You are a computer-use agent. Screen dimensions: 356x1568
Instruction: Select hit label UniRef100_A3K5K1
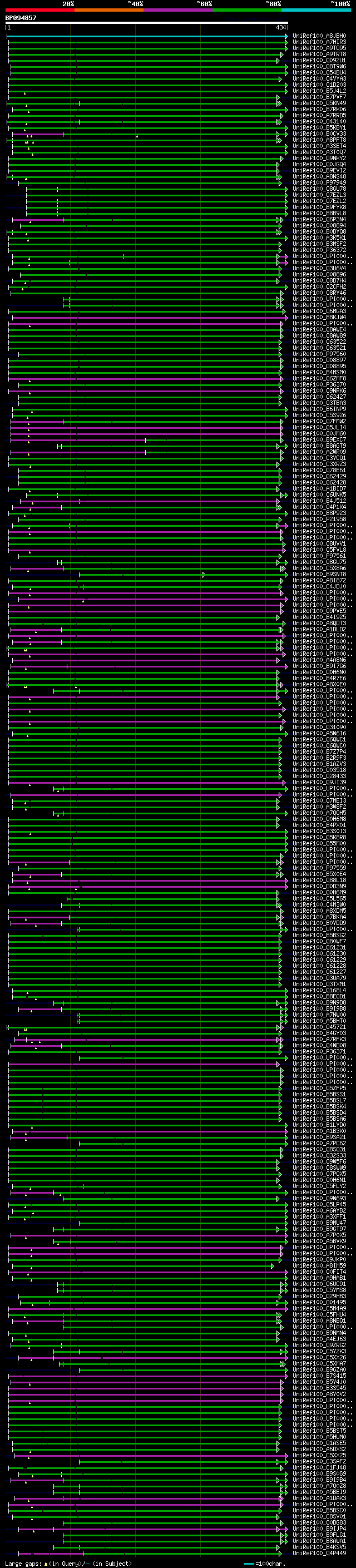[x=319, y=238]
